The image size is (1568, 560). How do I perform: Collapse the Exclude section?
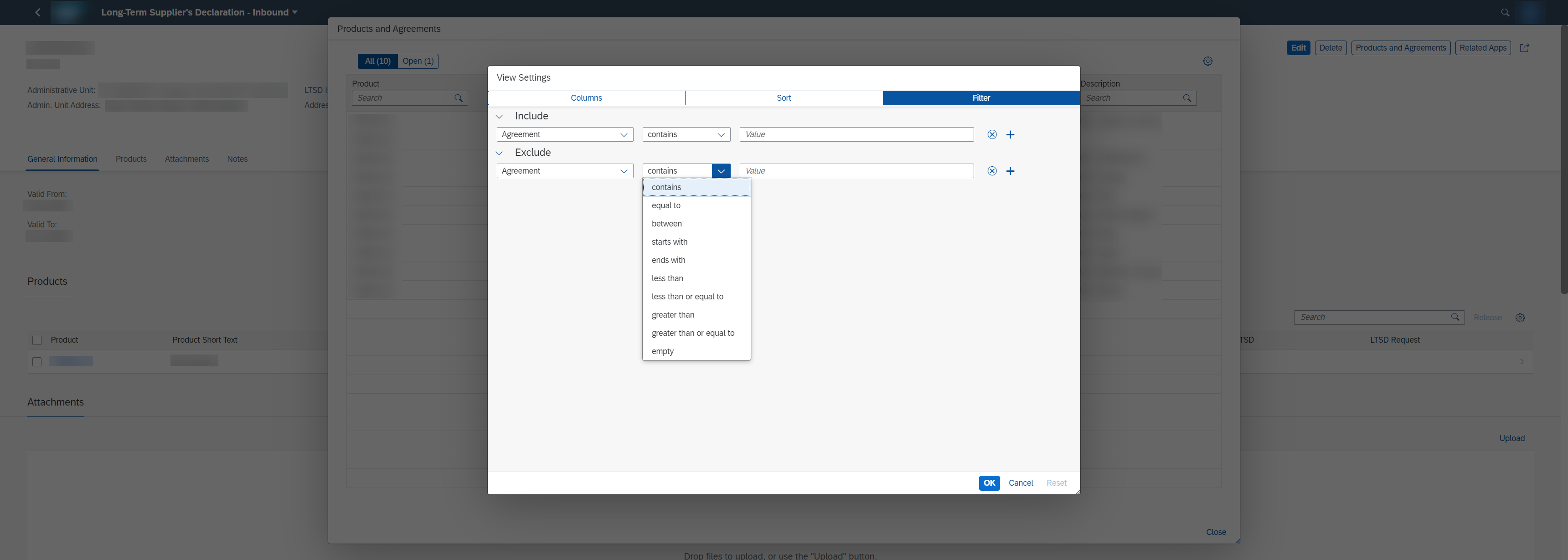point(499,153)
